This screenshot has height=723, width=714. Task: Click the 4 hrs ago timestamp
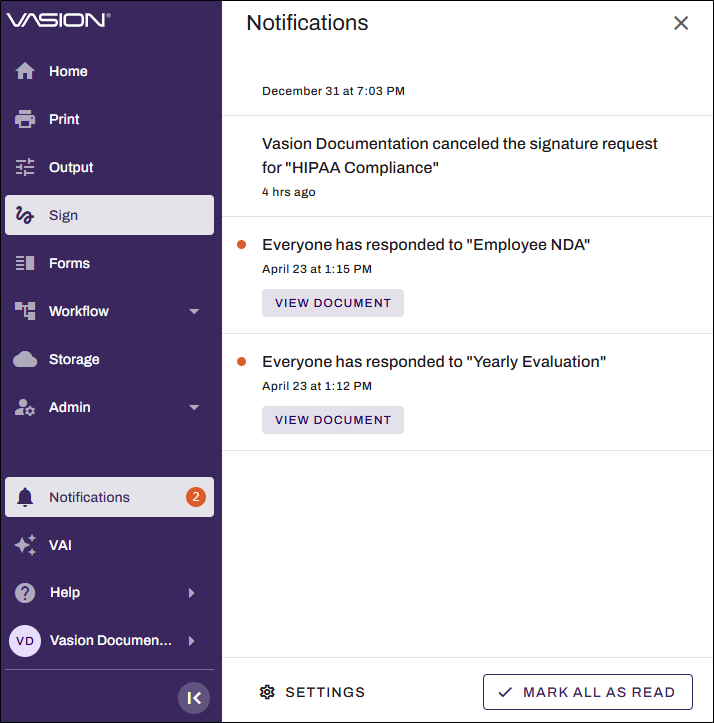coord(289,192)
